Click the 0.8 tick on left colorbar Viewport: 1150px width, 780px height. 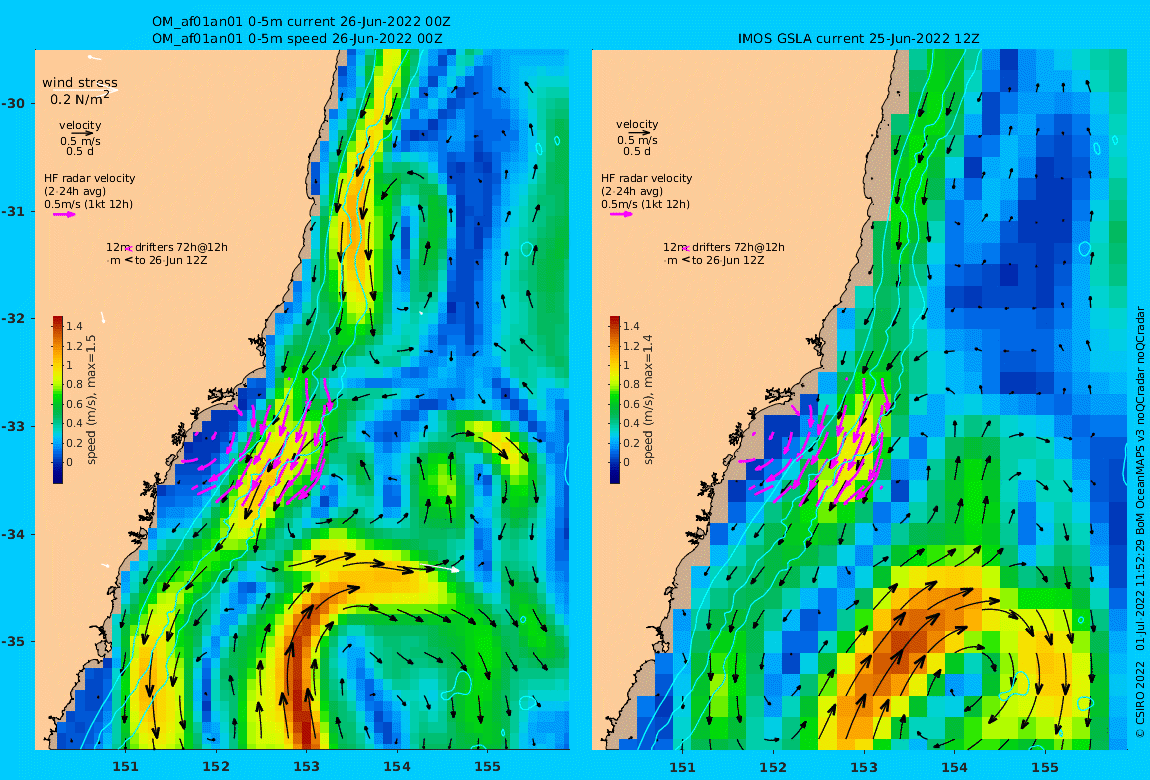74,384
